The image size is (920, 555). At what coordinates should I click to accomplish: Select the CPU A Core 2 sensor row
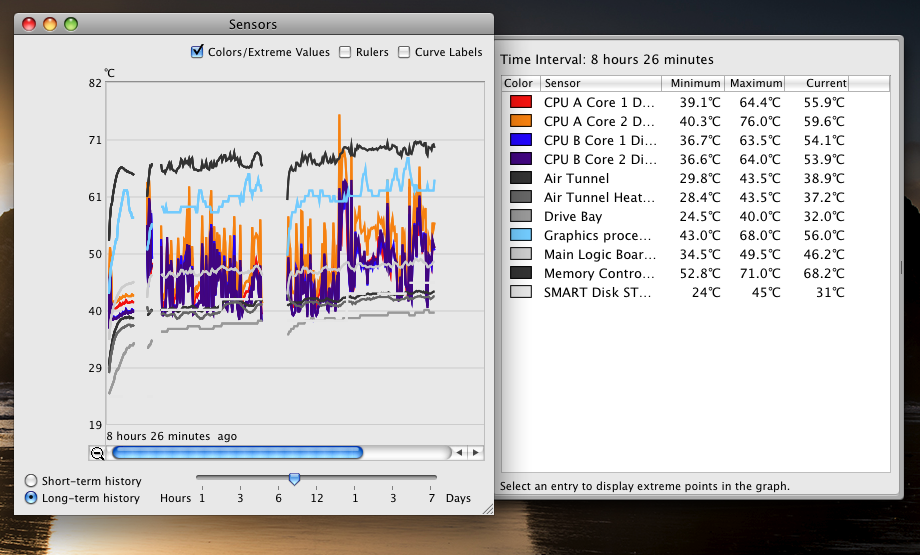tap(695, 121)
